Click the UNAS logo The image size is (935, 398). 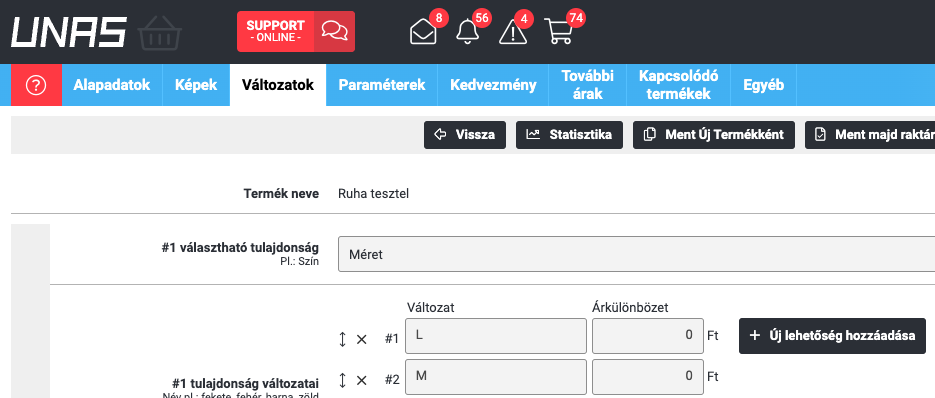click(x=69, y=32)
